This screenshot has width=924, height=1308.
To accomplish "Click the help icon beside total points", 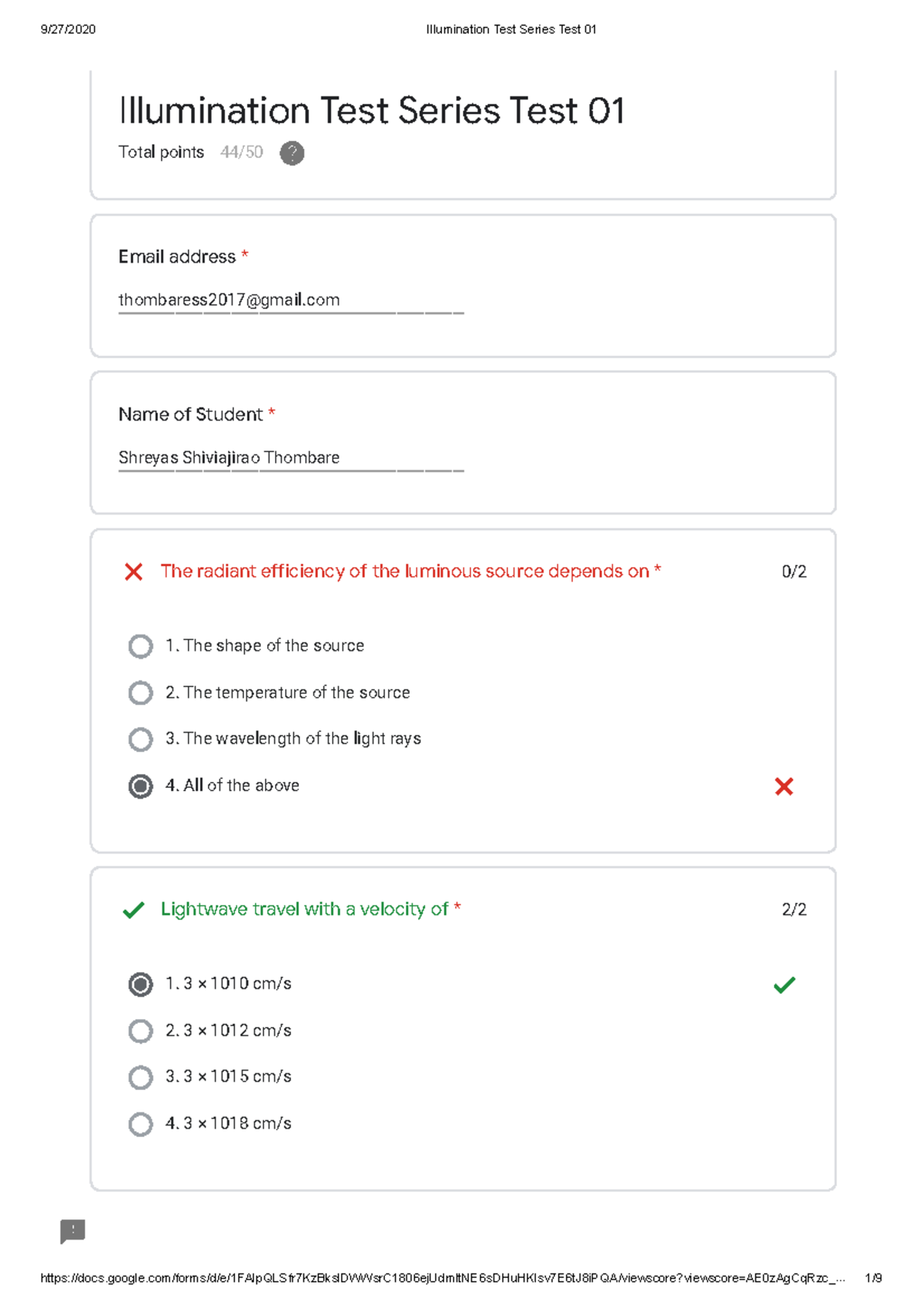I will [x=292, y=153].
